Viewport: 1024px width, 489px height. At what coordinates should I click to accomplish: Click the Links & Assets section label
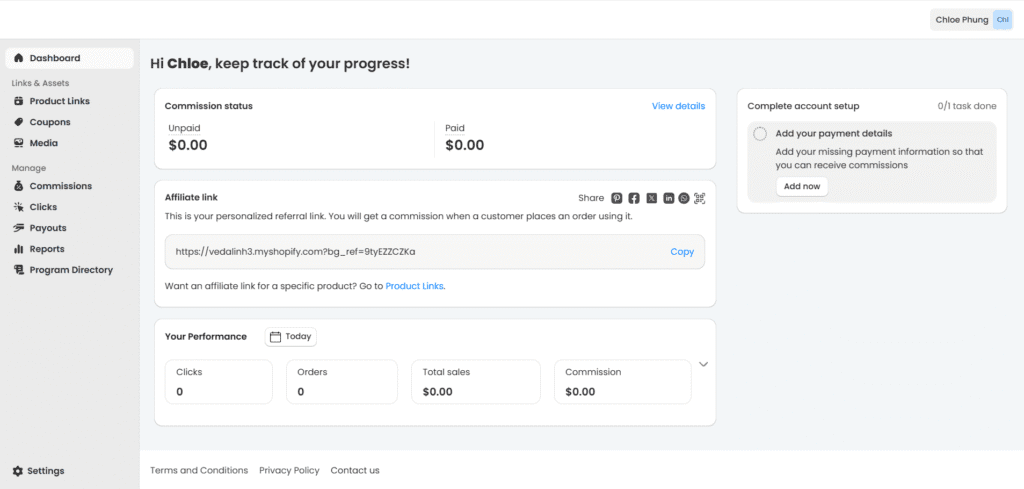40,83
